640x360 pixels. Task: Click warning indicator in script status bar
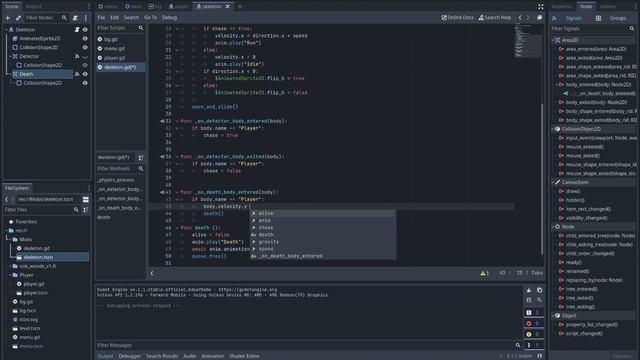pos(484,273)
